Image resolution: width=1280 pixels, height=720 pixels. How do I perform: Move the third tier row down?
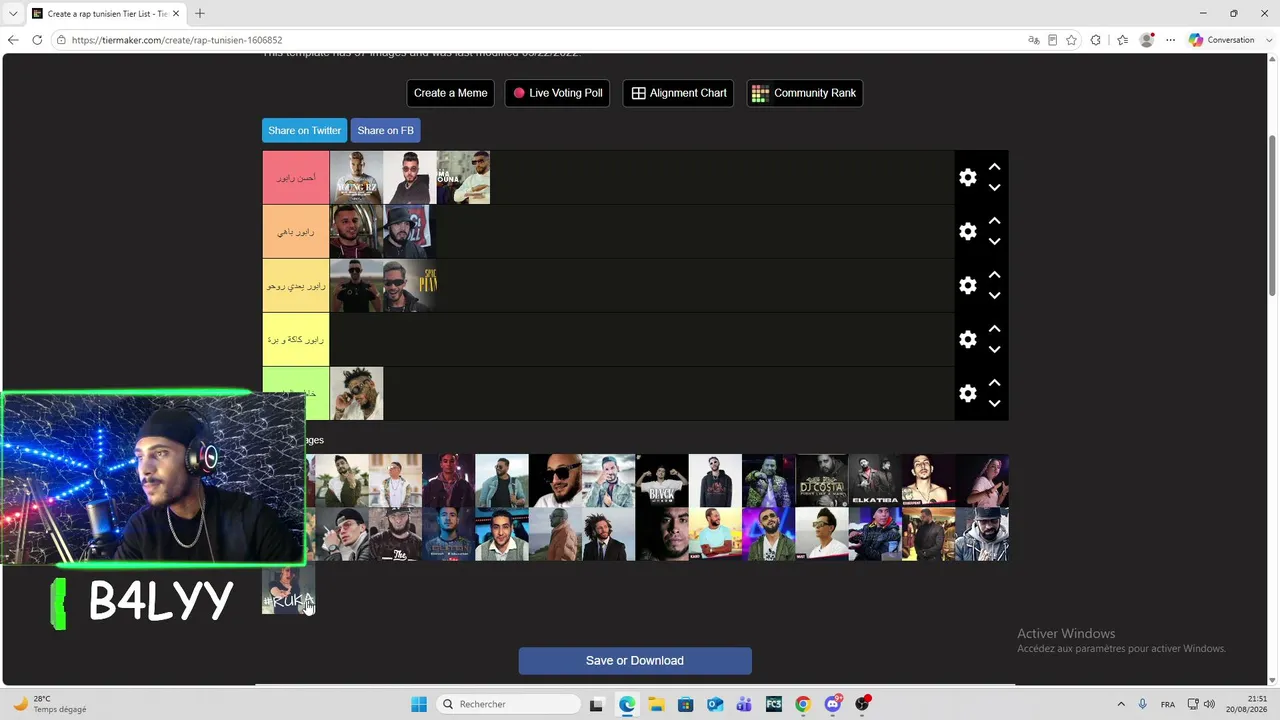(994, 295)
